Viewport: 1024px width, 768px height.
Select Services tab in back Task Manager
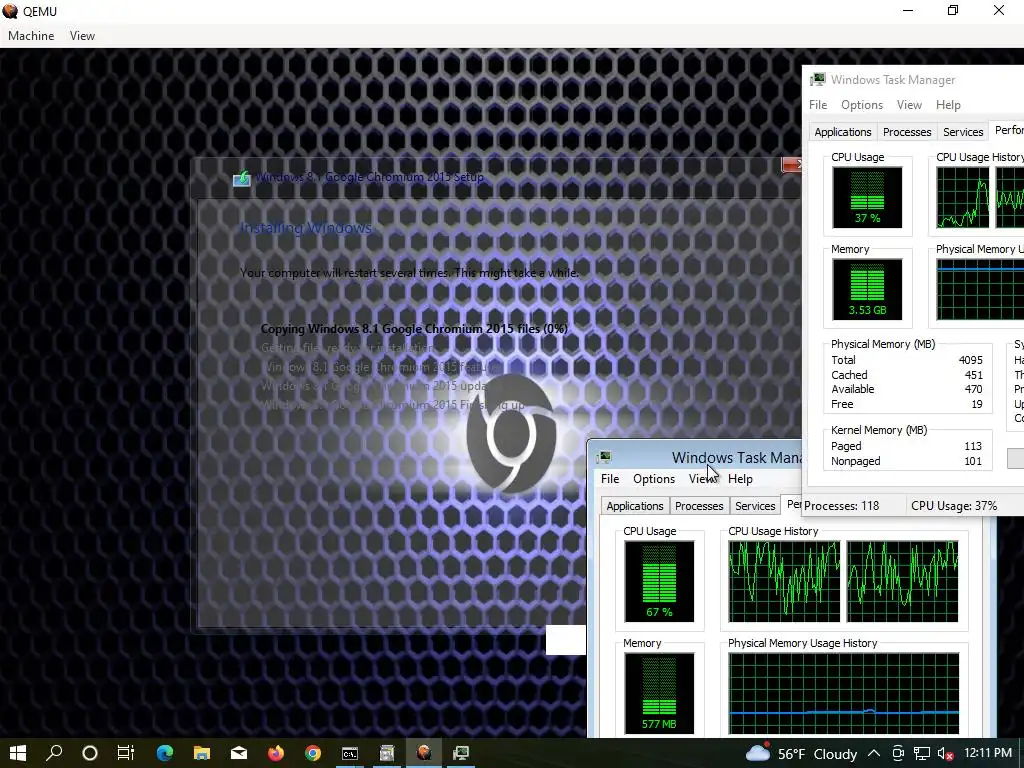[x=963, y=132]
